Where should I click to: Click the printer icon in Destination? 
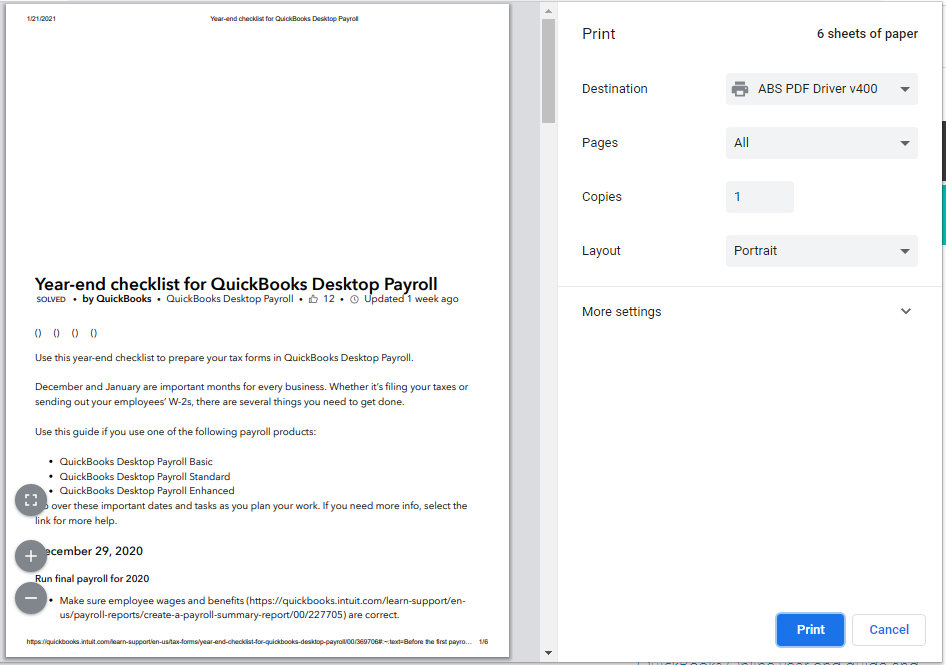[740, 89]
